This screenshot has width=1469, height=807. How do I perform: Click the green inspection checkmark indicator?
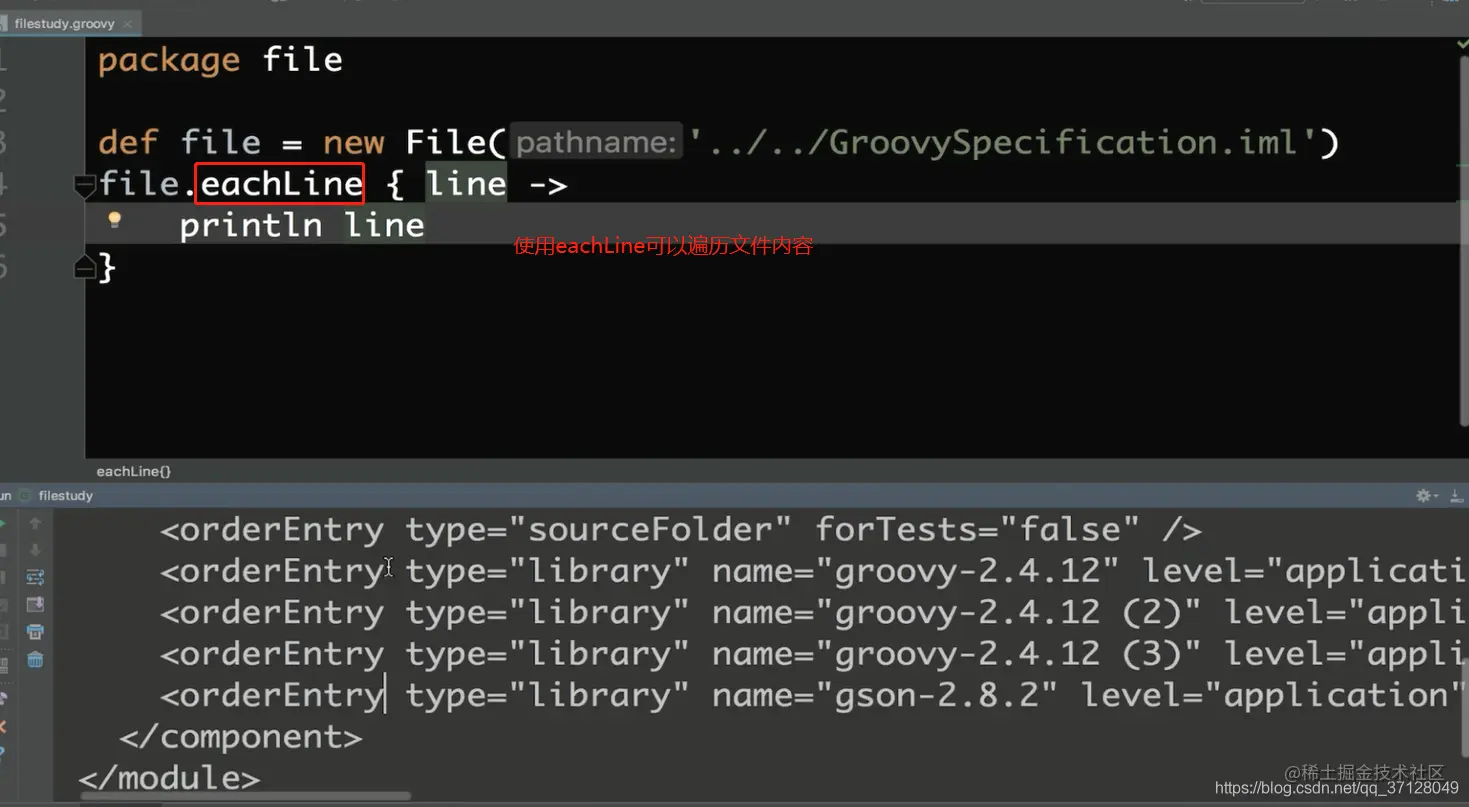(1462, 45)
